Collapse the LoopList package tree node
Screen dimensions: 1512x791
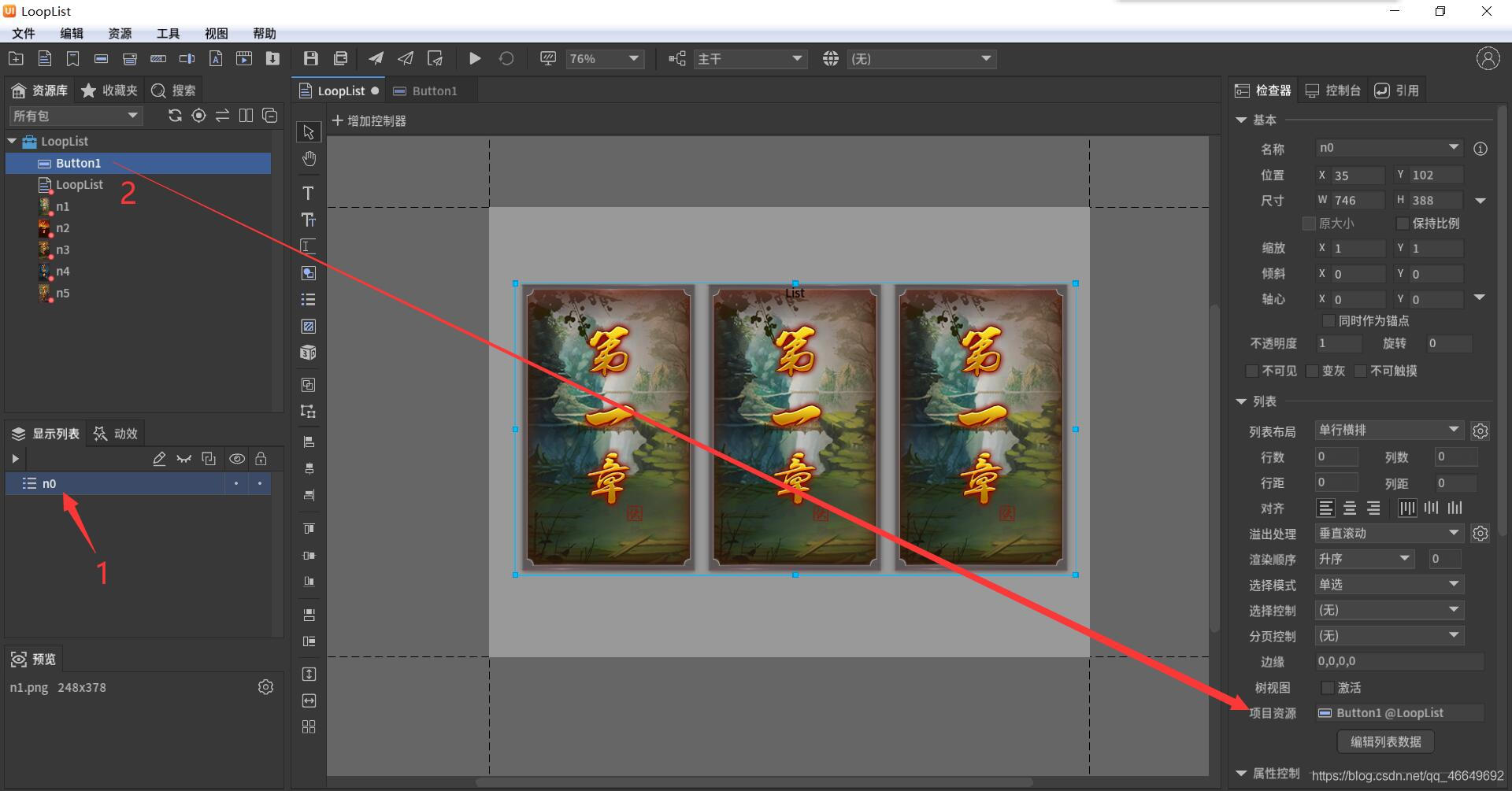pos(12,142)
